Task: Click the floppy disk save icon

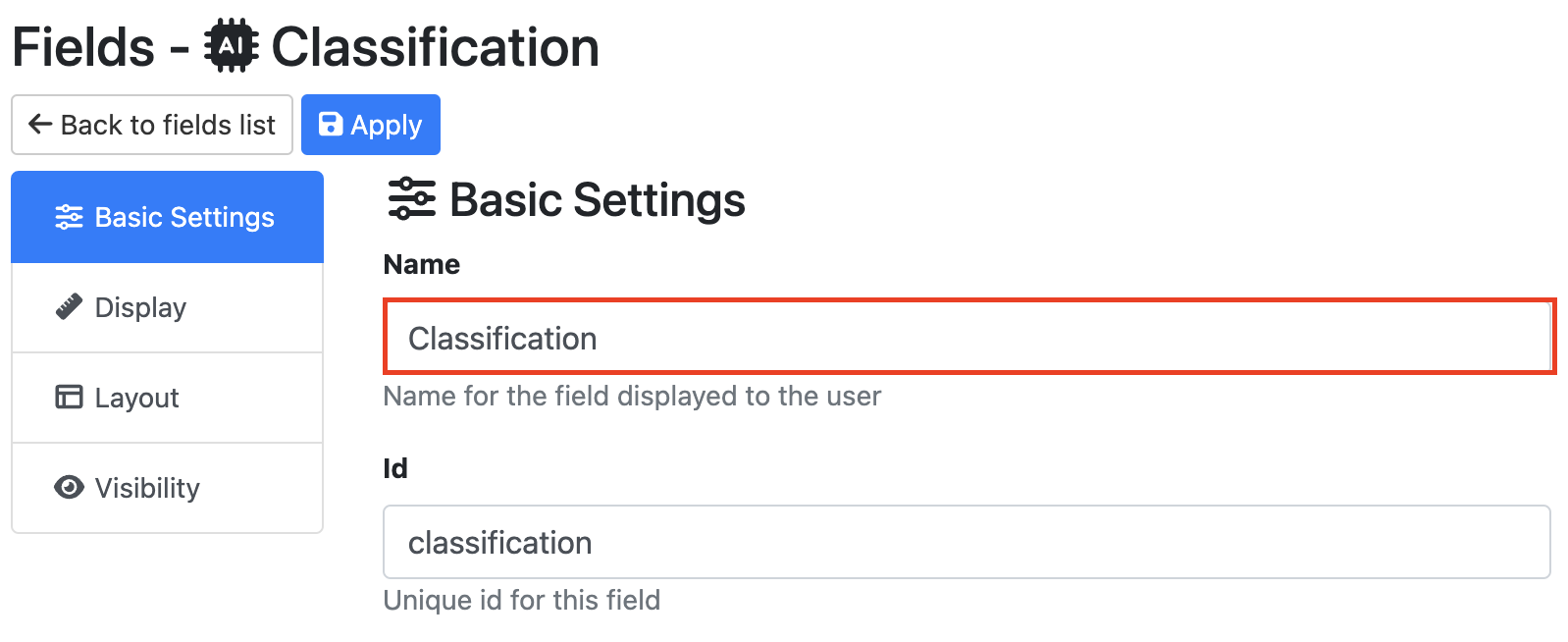Action: click(x=331, y=124)
